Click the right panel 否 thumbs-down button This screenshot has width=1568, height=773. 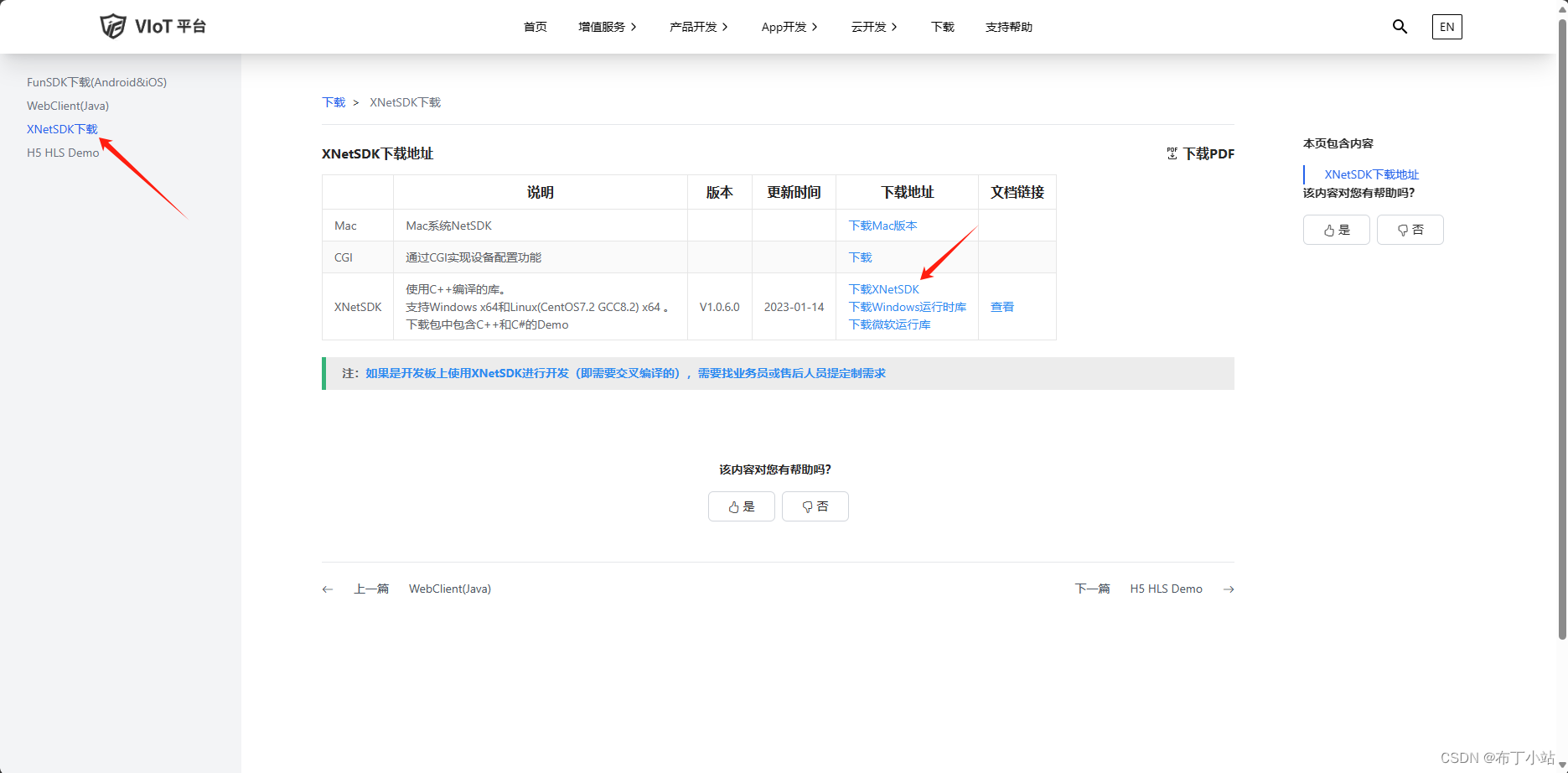[x=1410, y=230]
